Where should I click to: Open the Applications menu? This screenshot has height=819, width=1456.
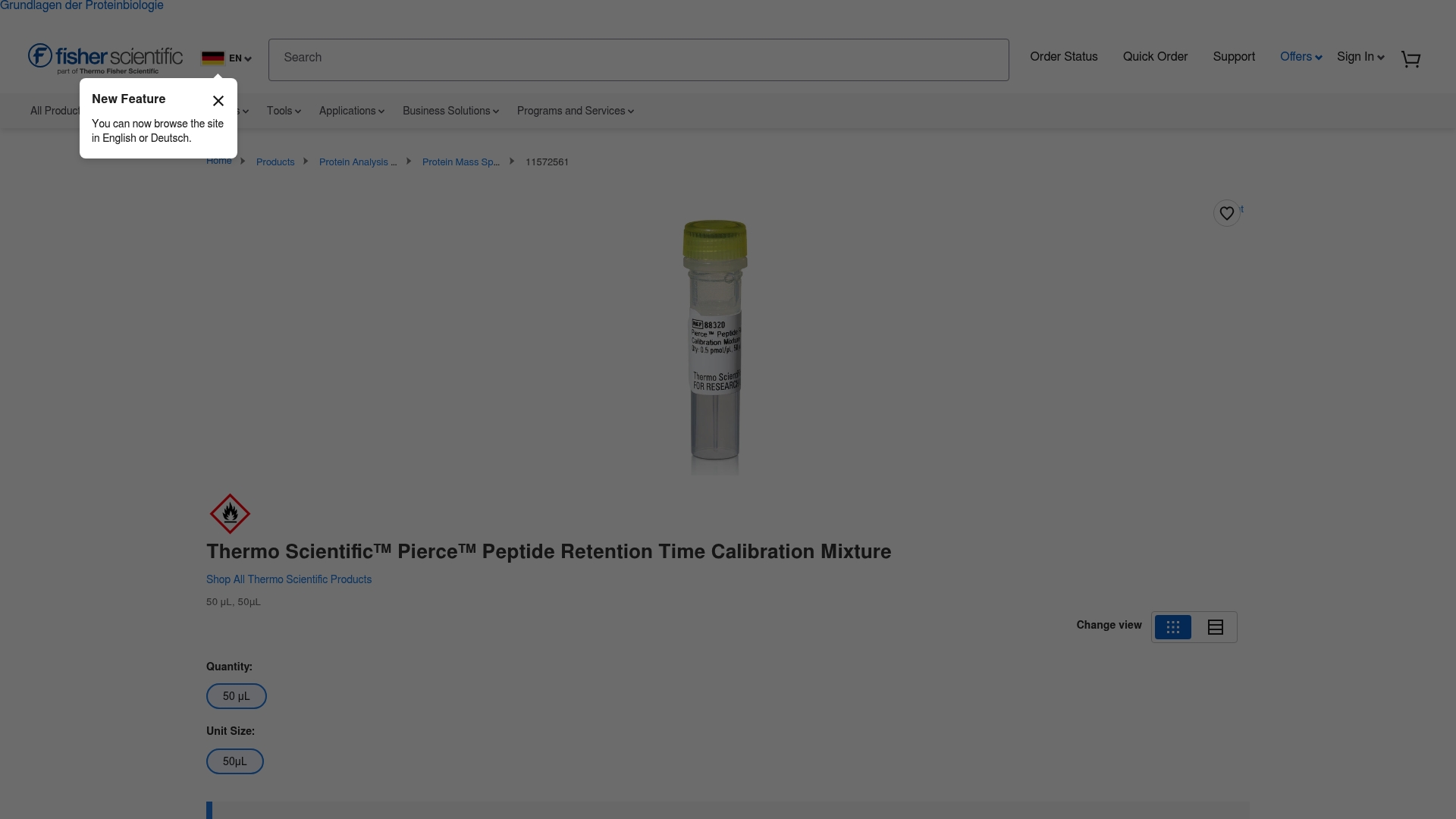pyautogui.click(x=352, y=111)
